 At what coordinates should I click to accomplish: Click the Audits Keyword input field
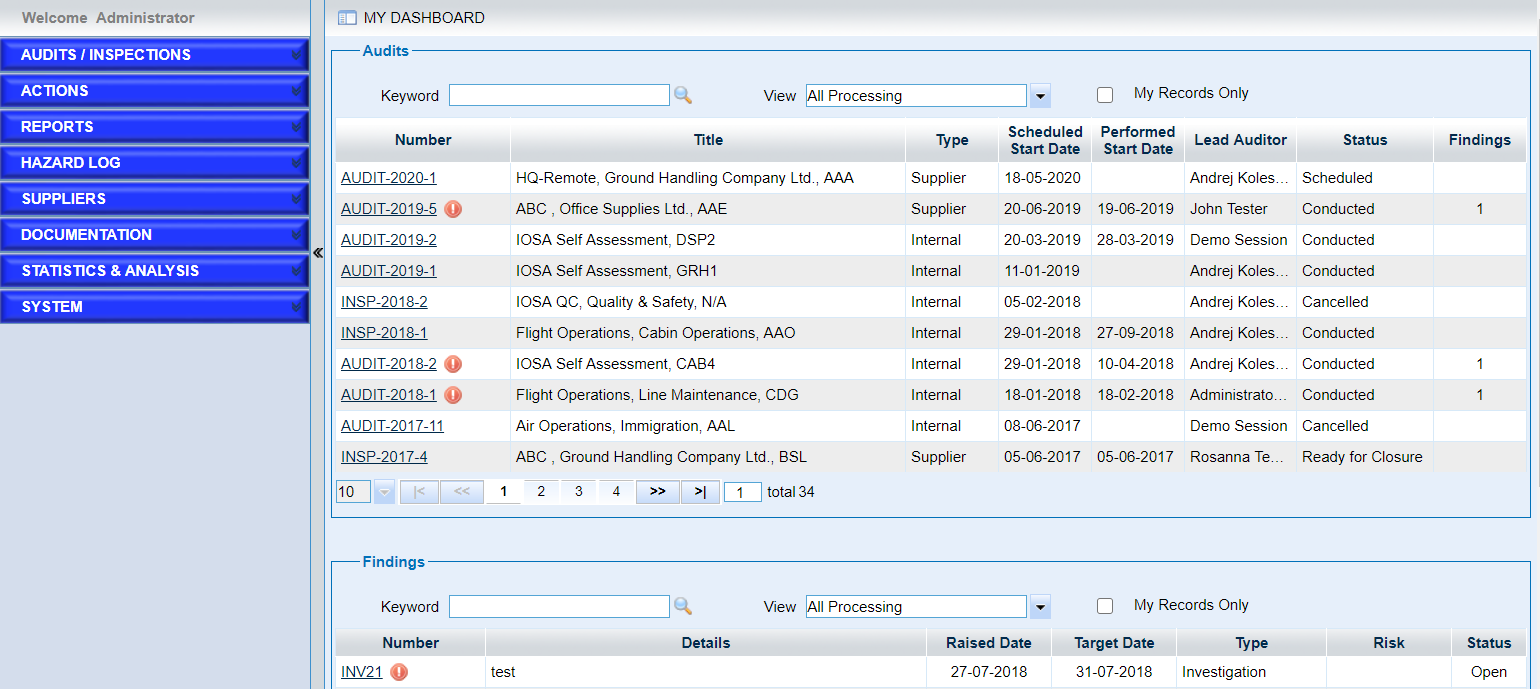coord(558,95)
